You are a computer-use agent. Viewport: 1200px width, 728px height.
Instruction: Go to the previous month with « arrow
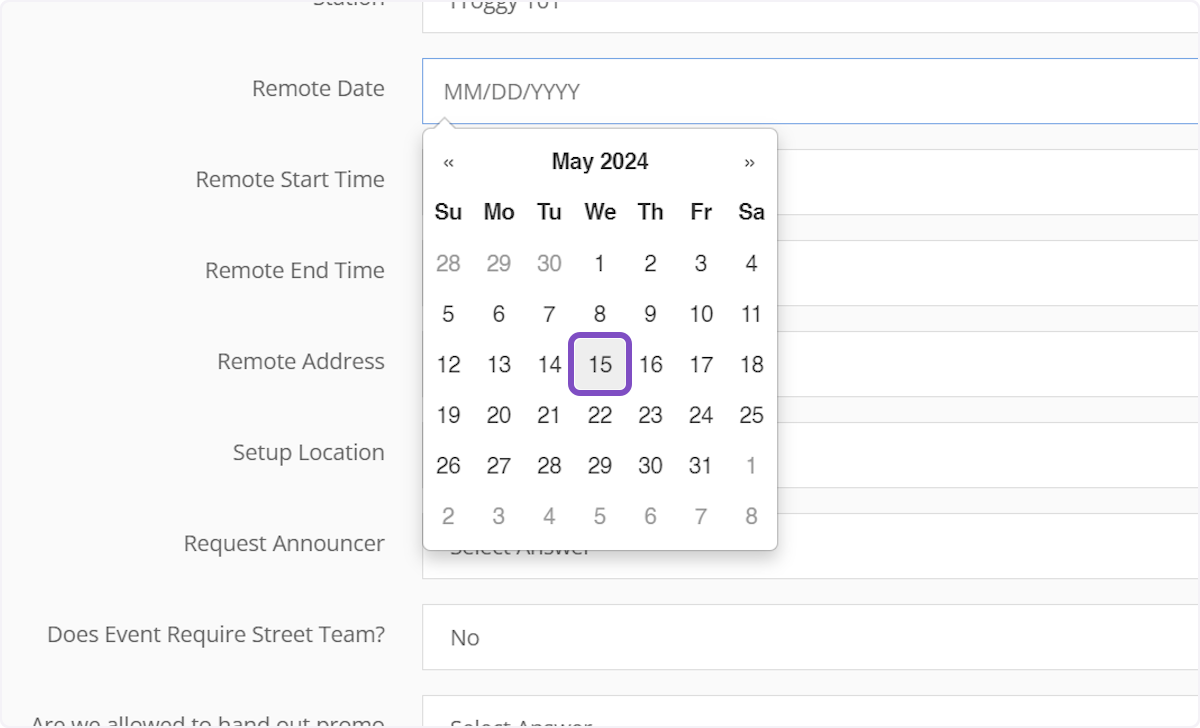[448, 161]
